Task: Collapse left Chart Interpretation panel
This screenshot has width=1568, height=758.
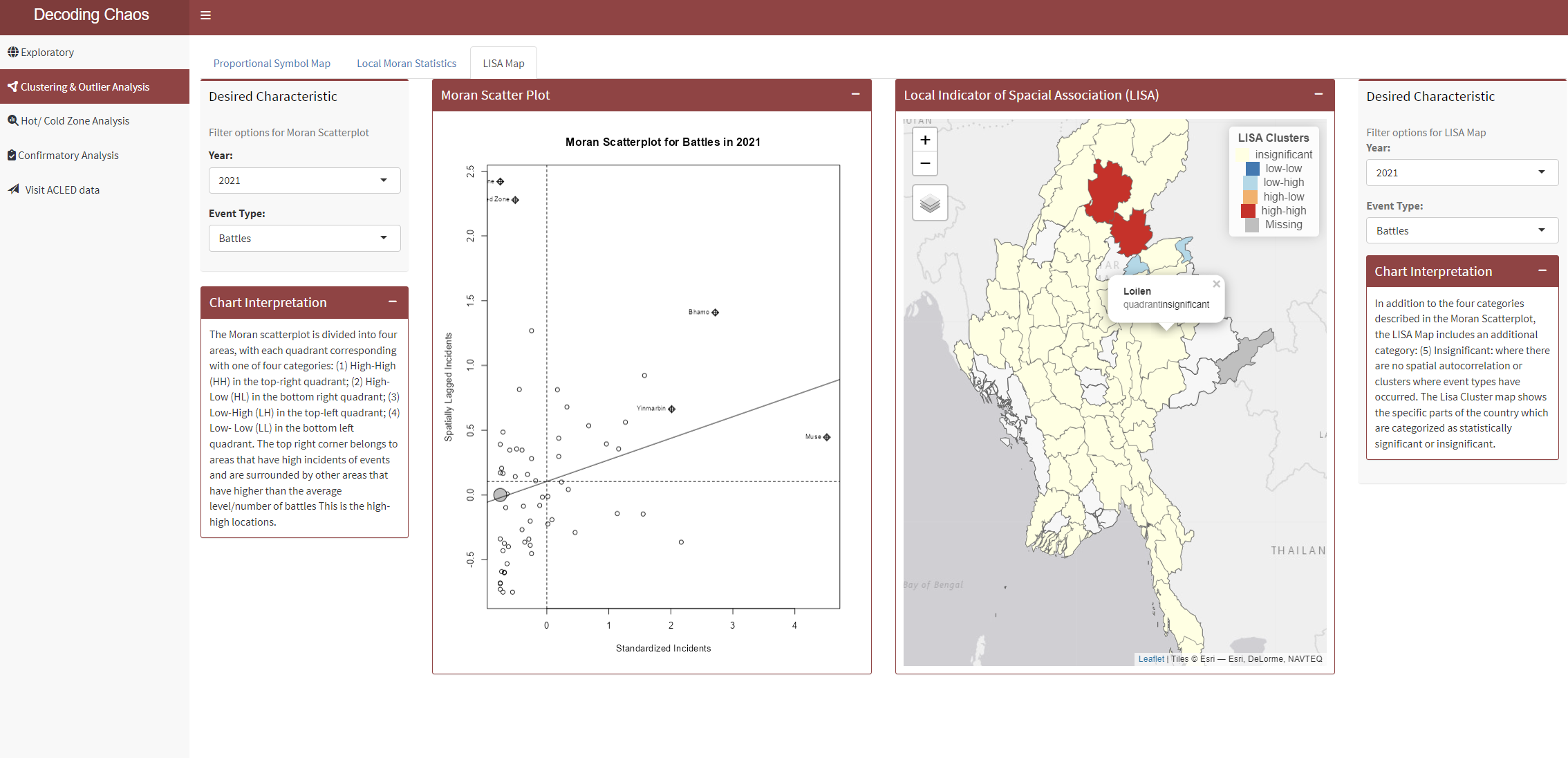Action: coord(392,302)
